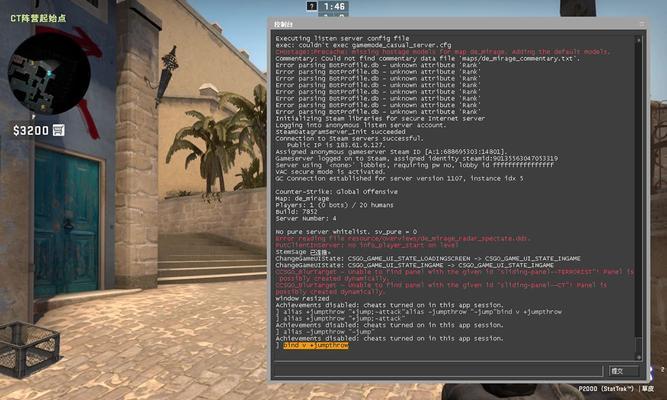This screenshot has height=400, width=667.
Task: Click the $3200 money amount
Action: (31, 130)
